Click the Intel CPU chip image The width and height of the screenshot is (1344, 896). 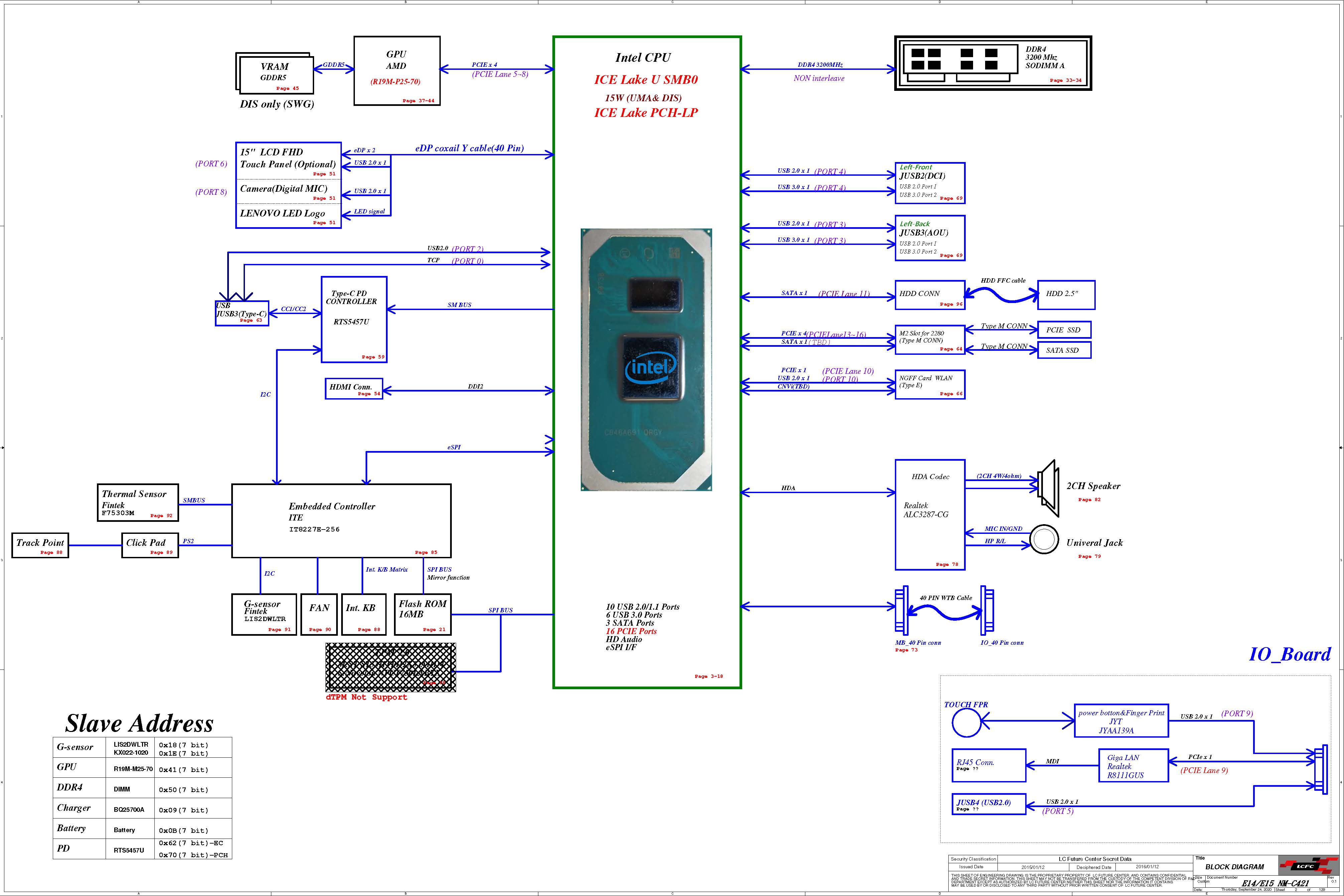[x=646, y=360]
